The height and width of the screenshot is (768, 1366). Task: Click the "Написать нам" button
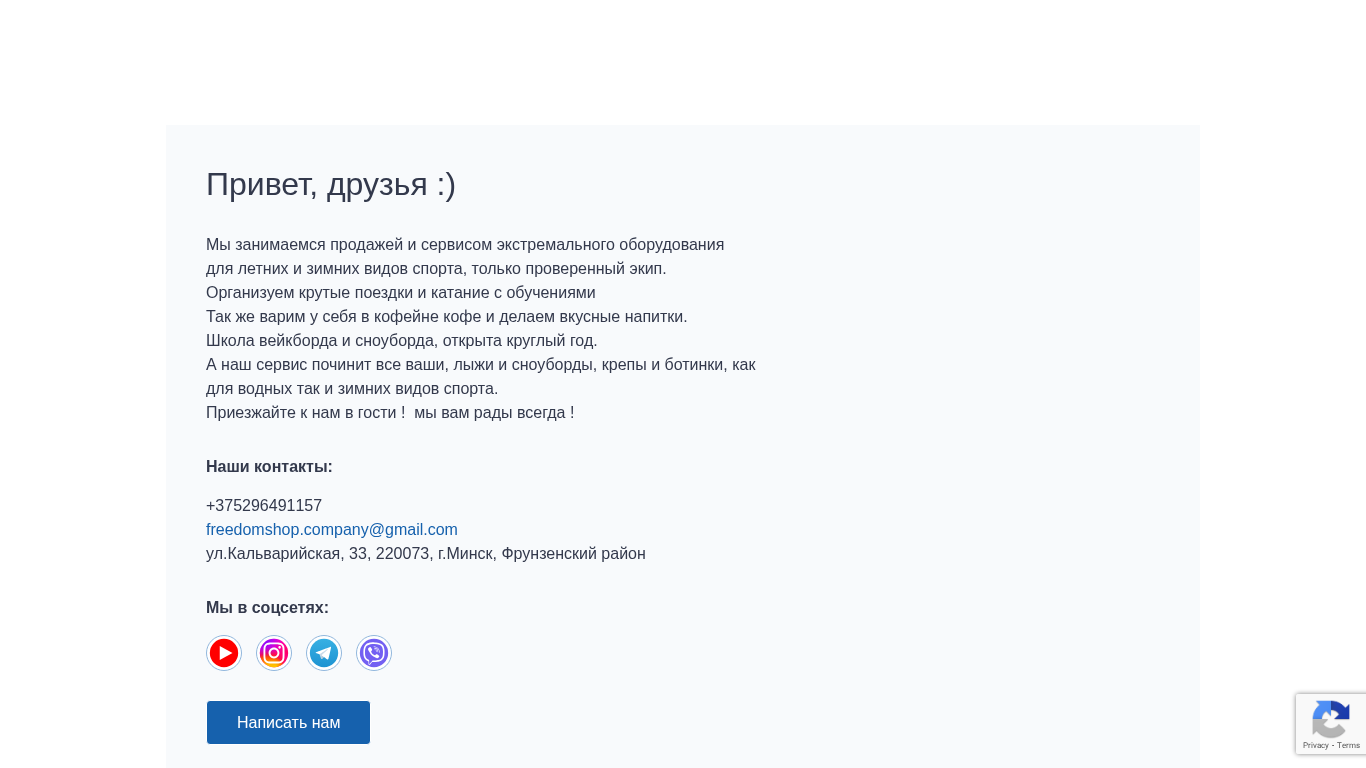coord(288,722)
